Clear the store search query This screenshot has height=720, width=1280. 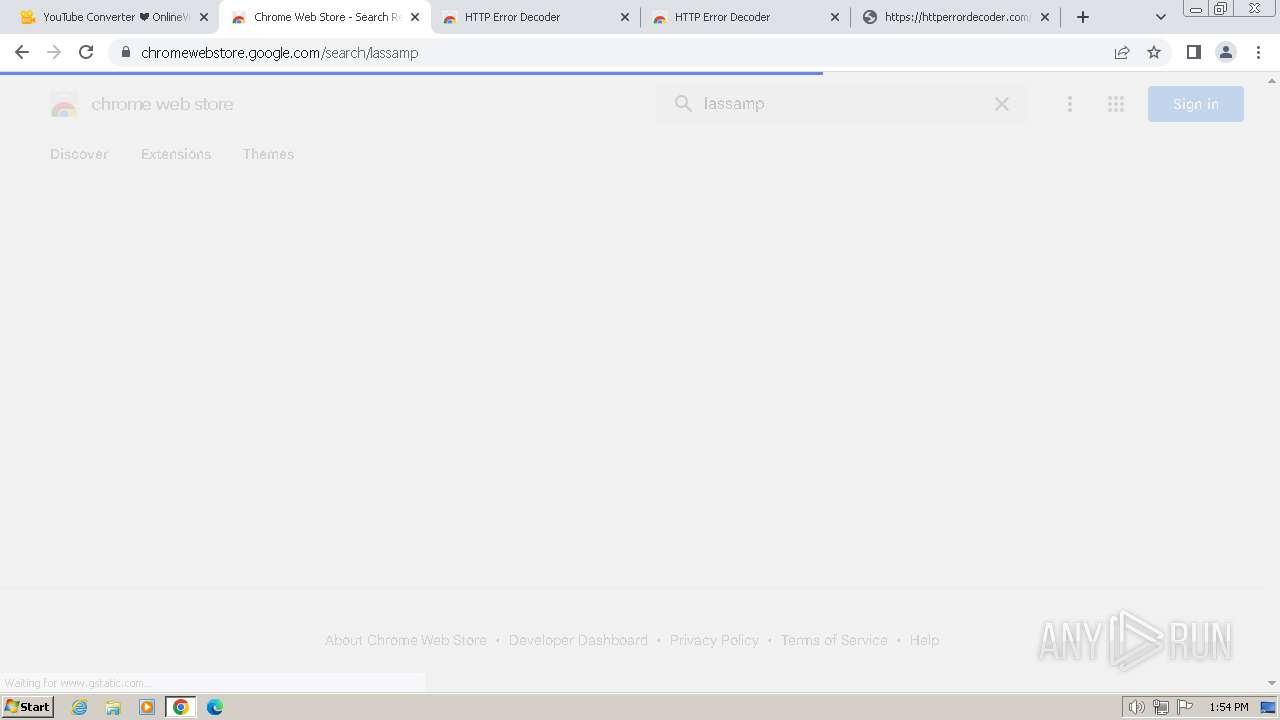coord(1001,104)
